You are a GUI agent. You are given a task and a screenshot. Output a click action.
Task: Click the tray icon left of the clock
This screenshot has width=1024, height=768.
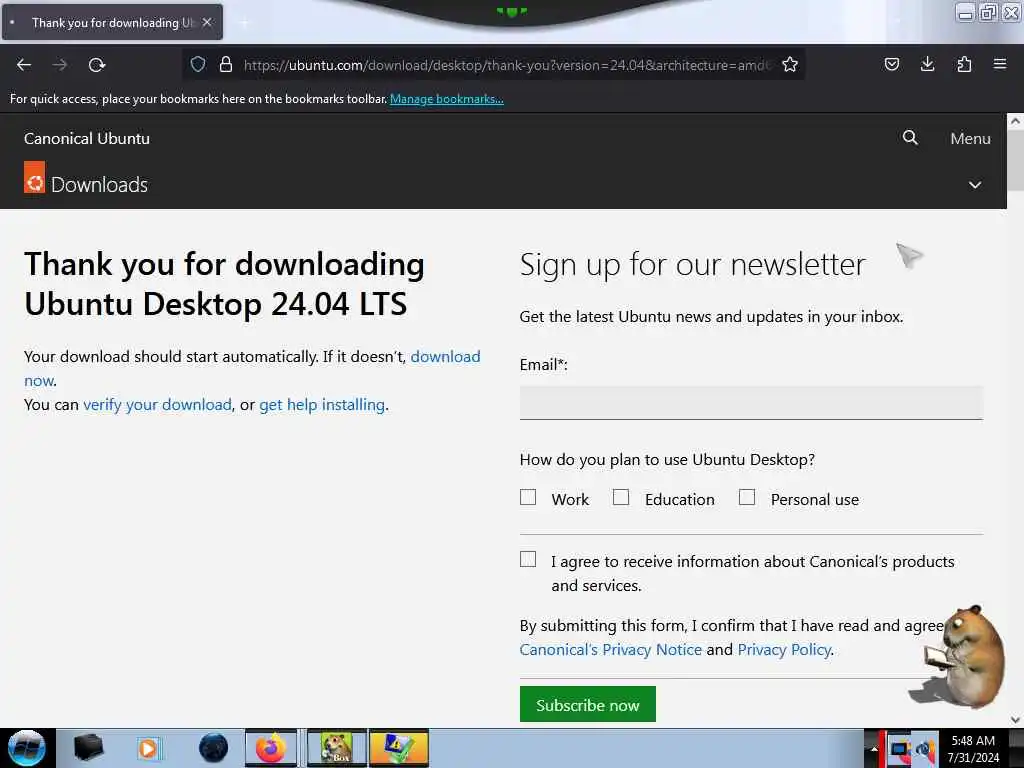pos(926,749)
